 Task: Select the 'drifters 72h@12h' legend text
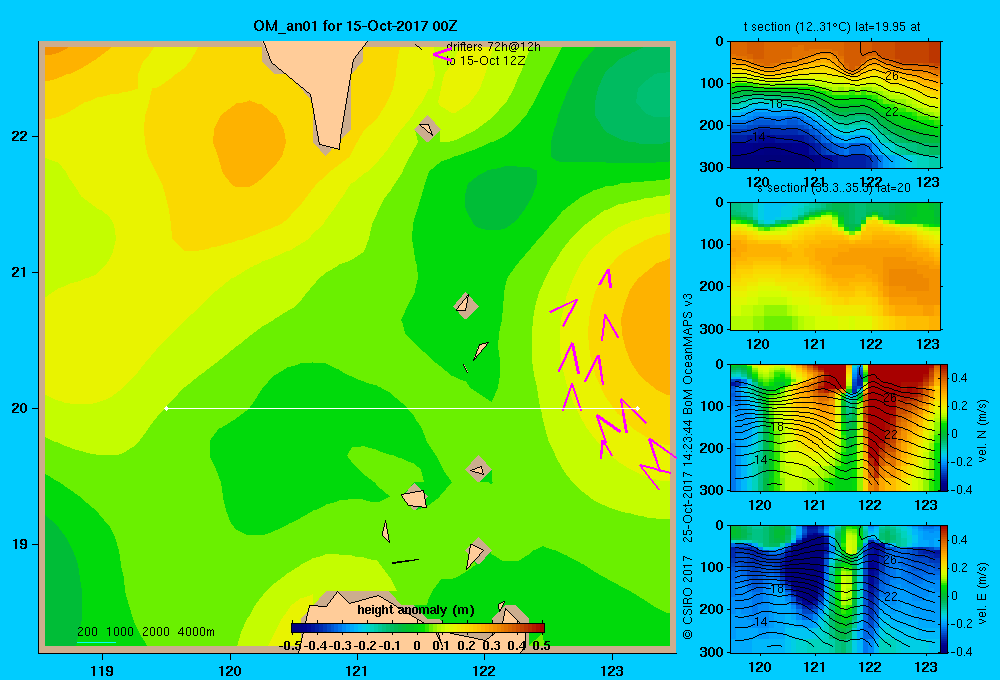[x=493, y=47]
